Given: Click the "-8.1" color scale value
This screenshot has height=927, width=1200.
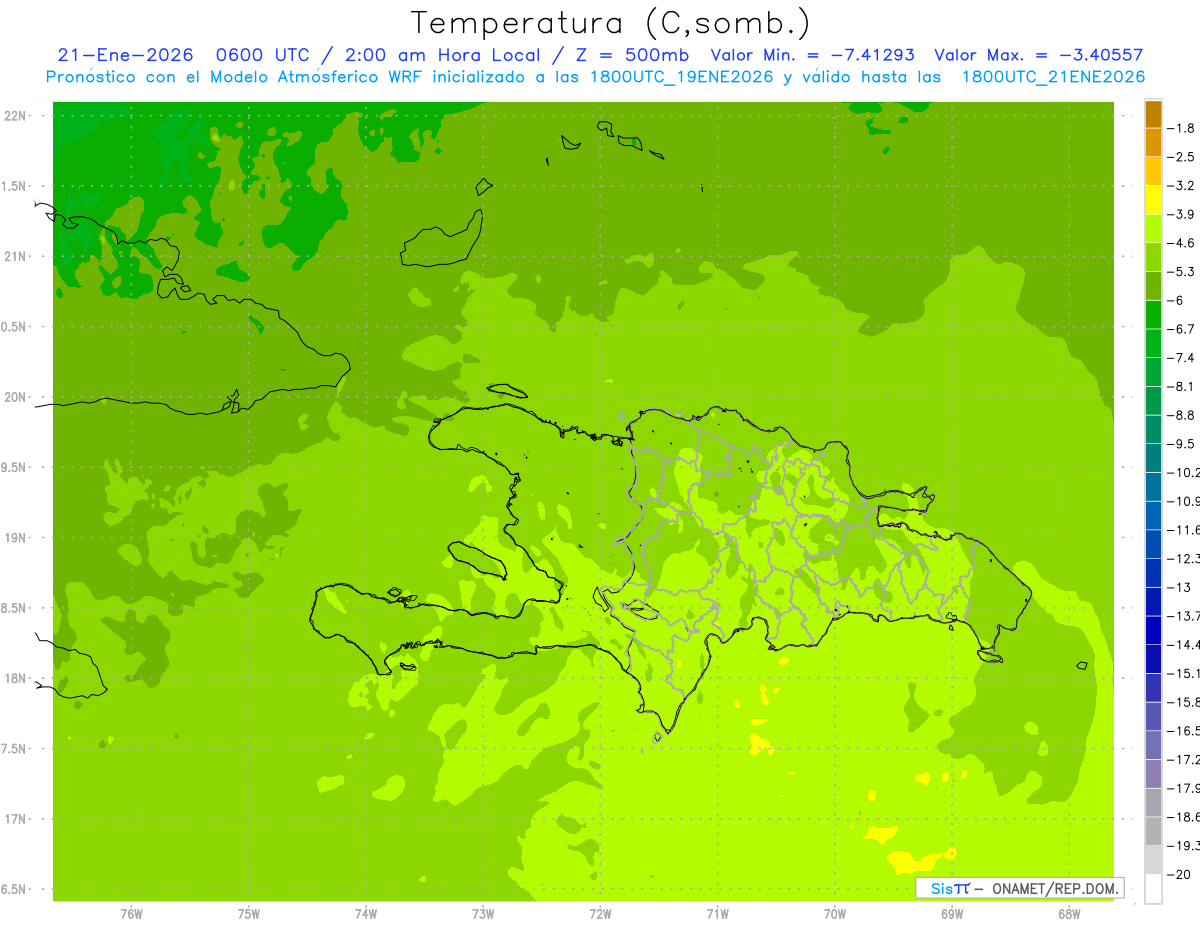Looking at the screenshot, I should [1183, 387].
